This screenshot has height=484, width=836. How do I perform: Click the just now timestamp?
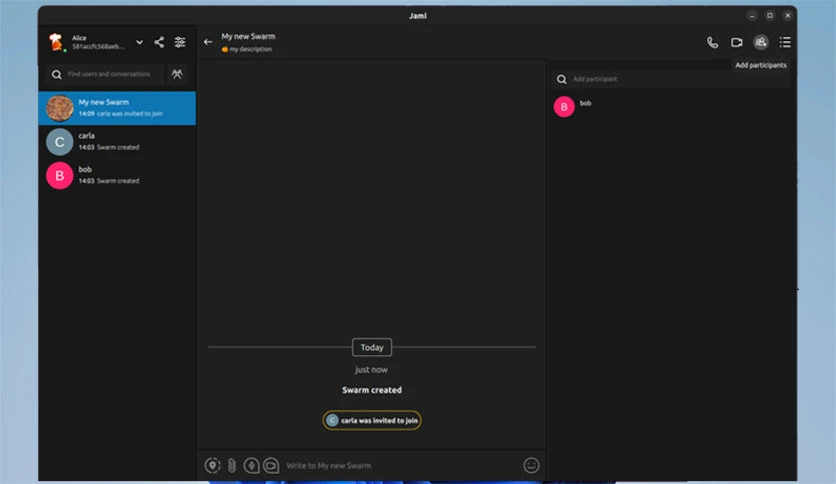(x=372, y=369)
